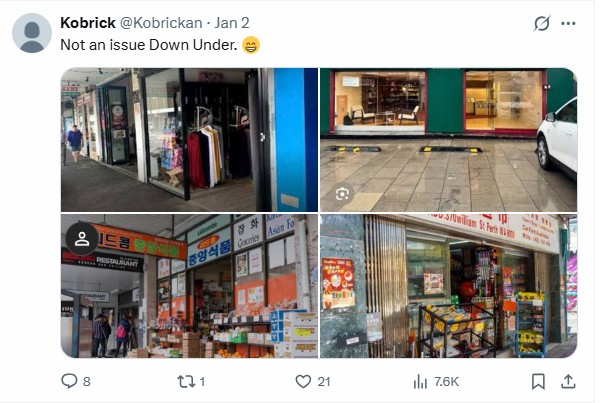Click the tweet text 'Not an issue Down Under'
The height and width of the screenshot is (403, 603).
[149, 45]
